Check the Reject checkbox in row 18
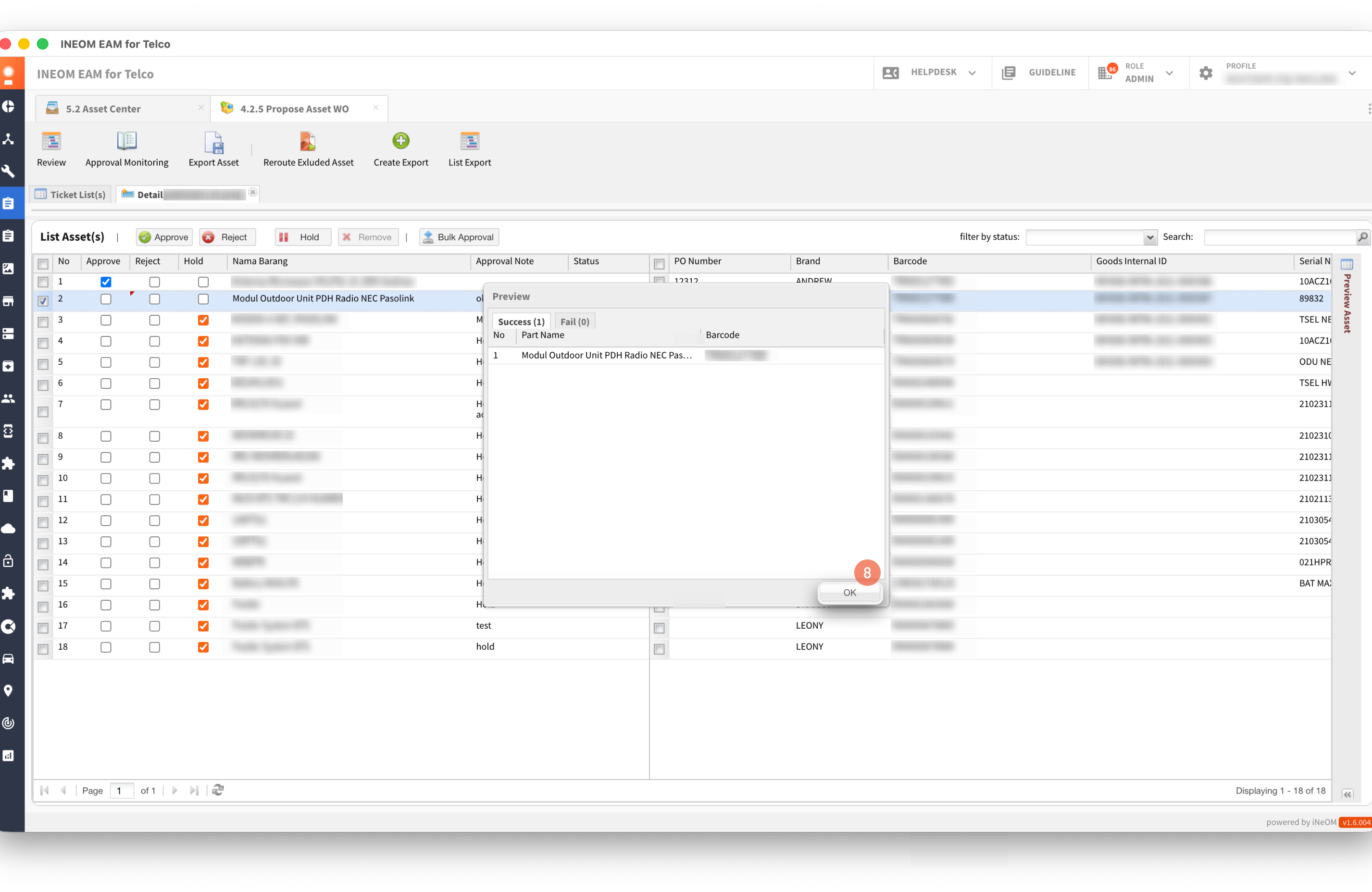The height and width of the screenshot is (892, 1372). tap(154, 648)
